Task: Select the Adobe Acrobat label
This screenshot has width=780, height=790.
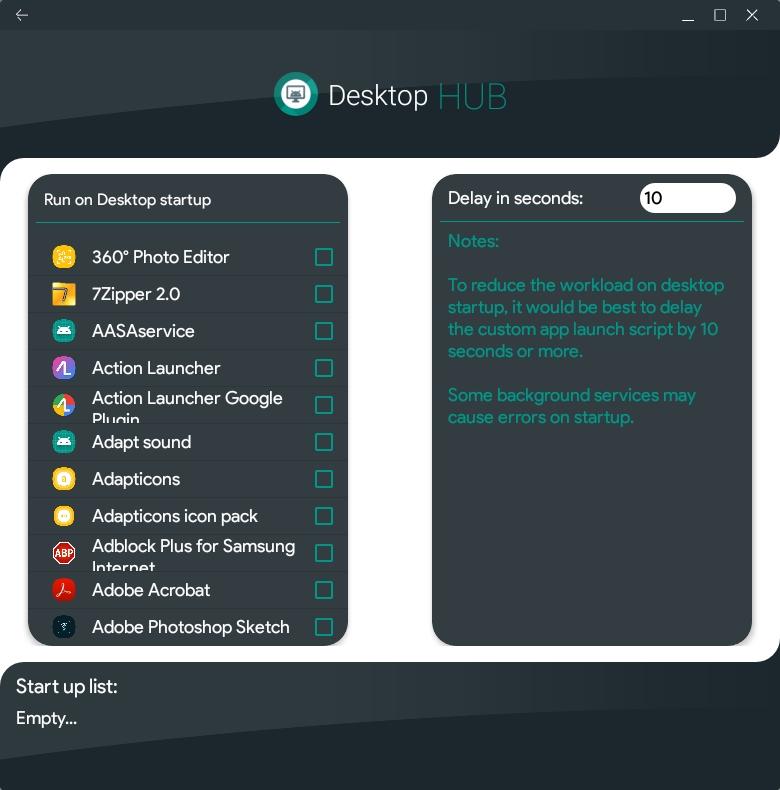Action: (151, 590)
